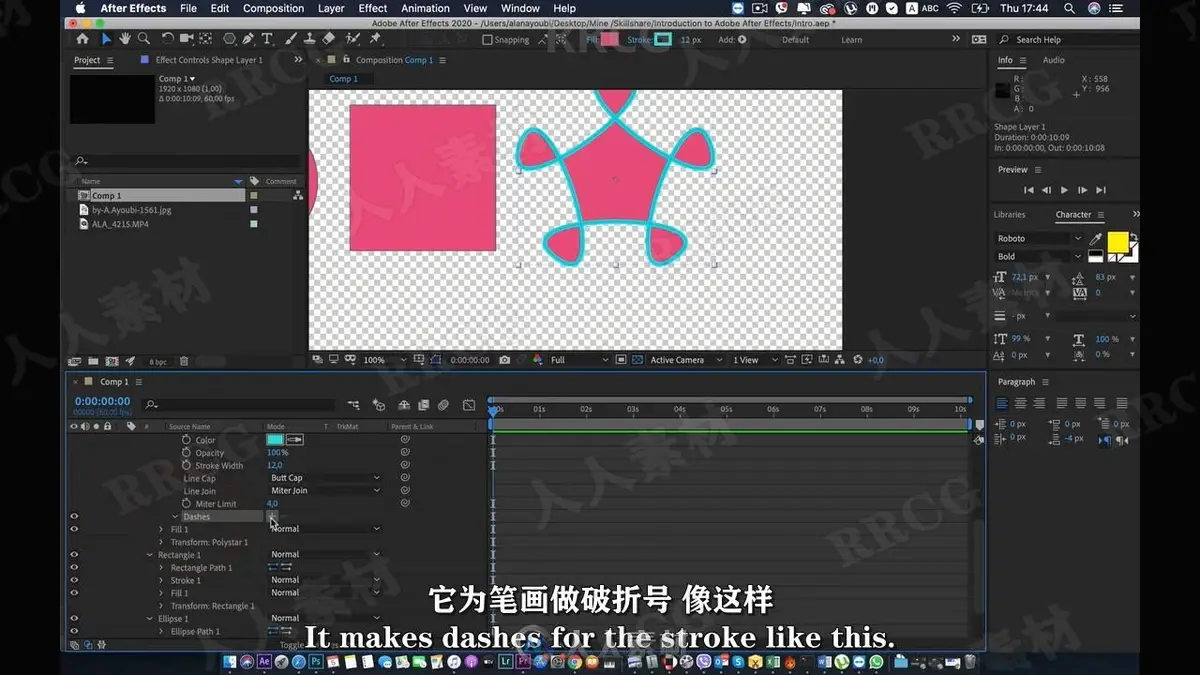Select the Unified Camera tool
The image size is (1200, 675).
point(186,39)
